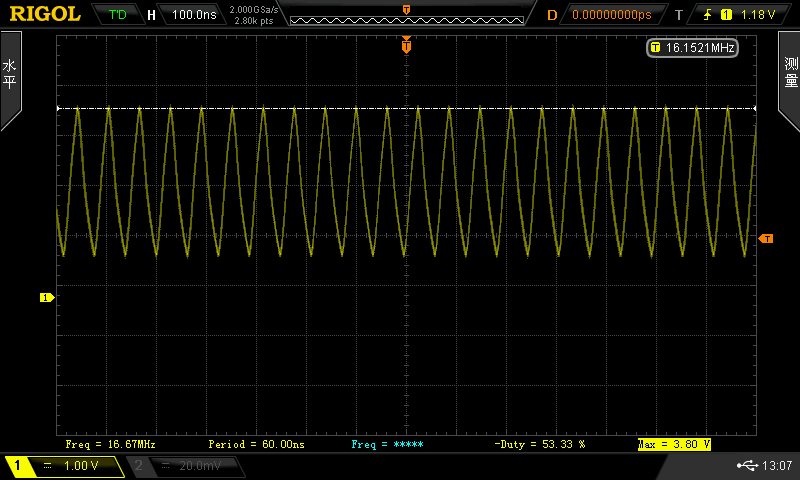Click the orange trigger level marker at right edge
Image resolution: width=800 pixels, height=480 pixels.
tap(765, 238)
